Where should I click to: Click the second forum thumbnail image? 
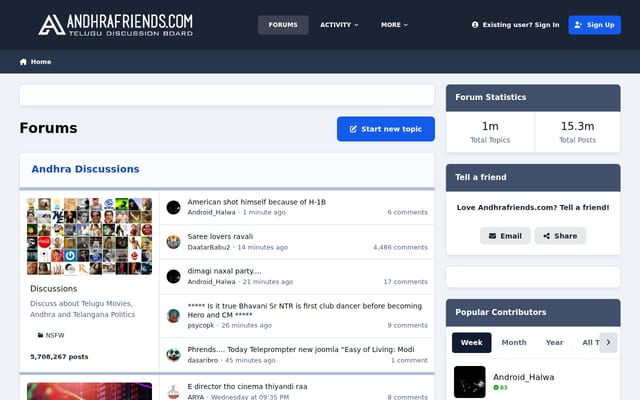pos(89,391)
